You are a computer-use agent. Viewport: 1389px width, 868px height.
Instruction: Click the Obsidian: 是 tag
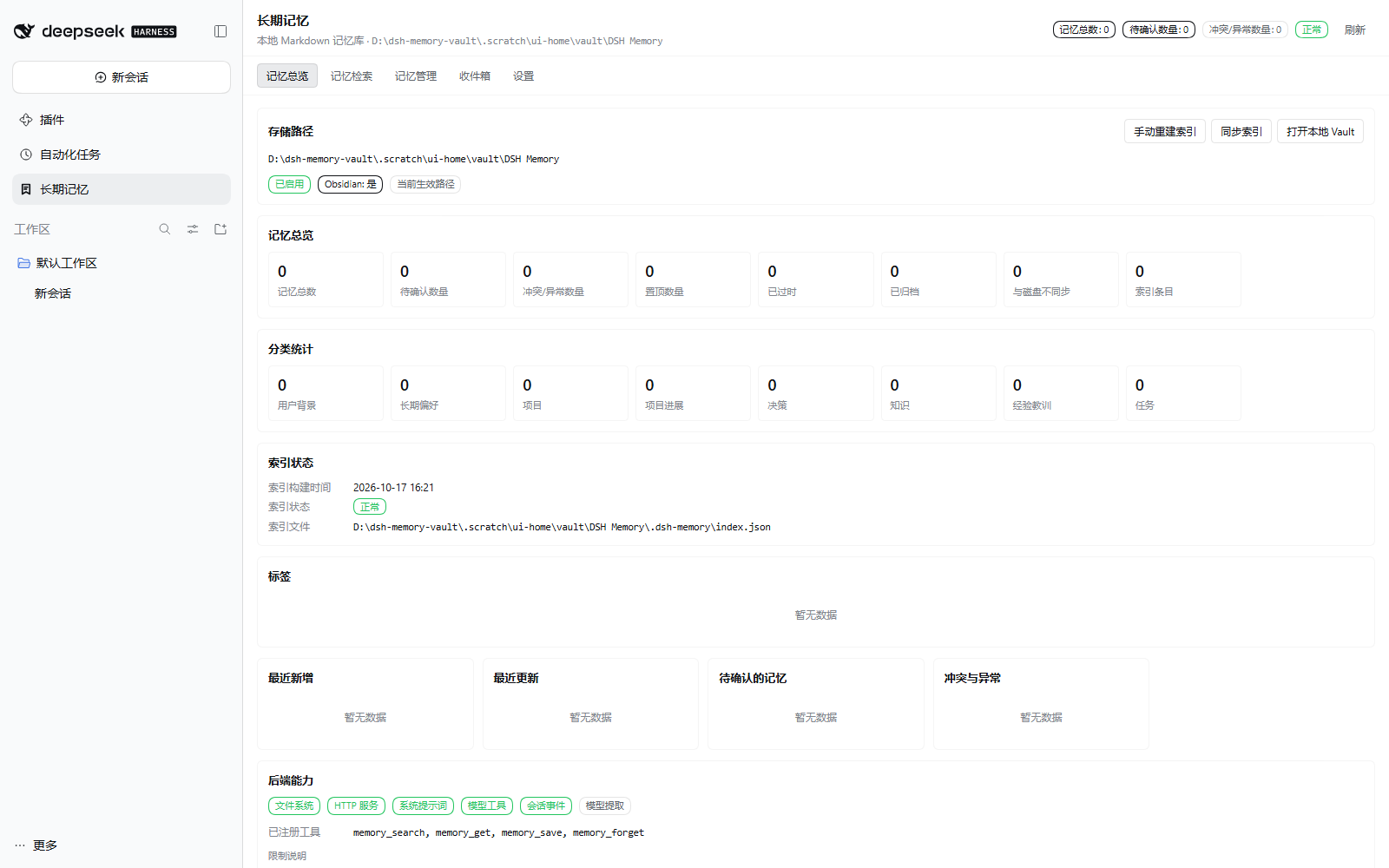click(351, 184)
